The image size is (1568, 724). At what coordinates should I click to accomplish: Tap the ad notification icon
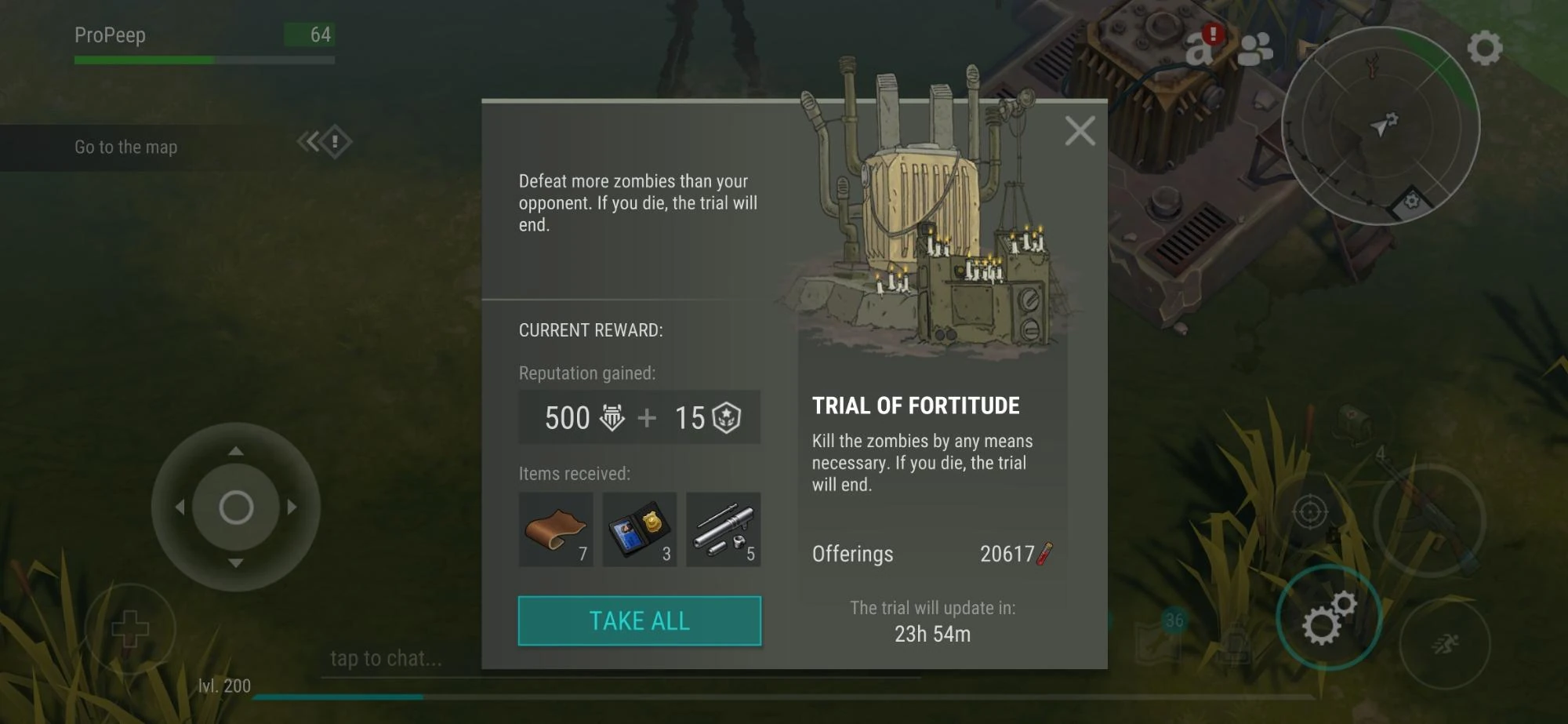1203,45
